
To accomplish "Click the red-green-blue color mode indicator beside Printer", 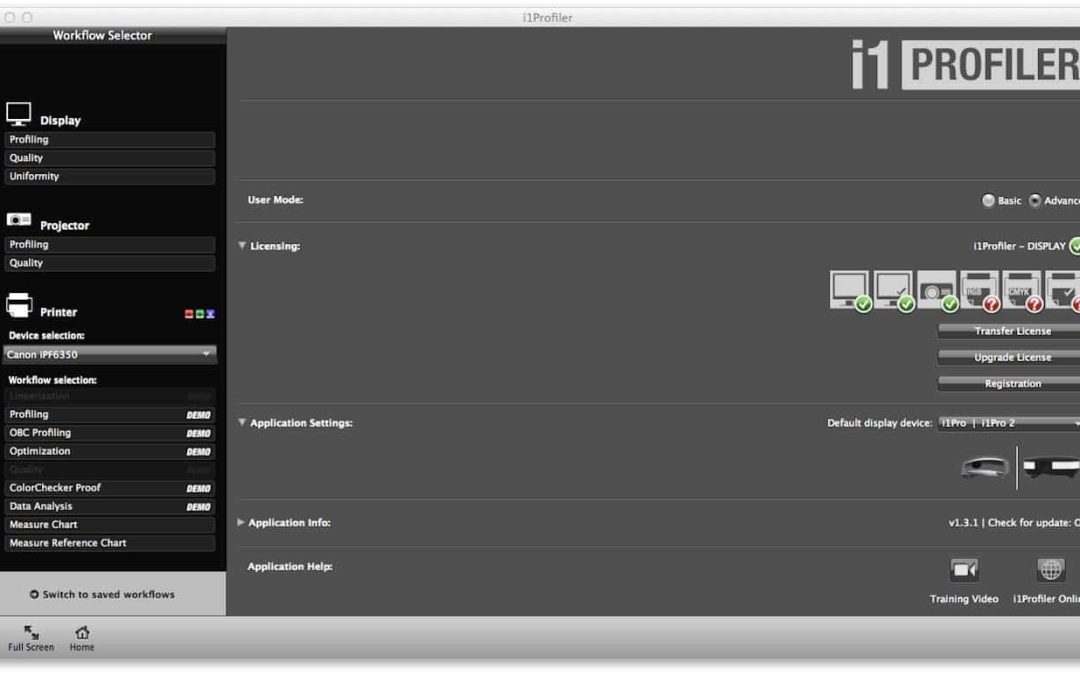I will click(x=200, y=314).
